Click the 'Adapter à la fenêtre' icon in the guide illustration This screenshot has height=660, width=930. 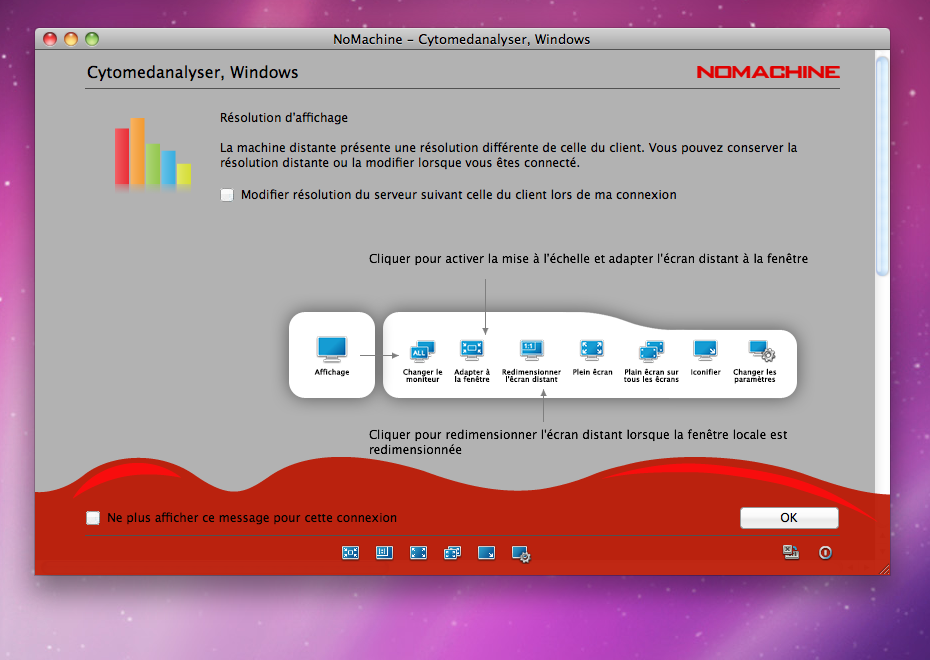coord(472,350)
